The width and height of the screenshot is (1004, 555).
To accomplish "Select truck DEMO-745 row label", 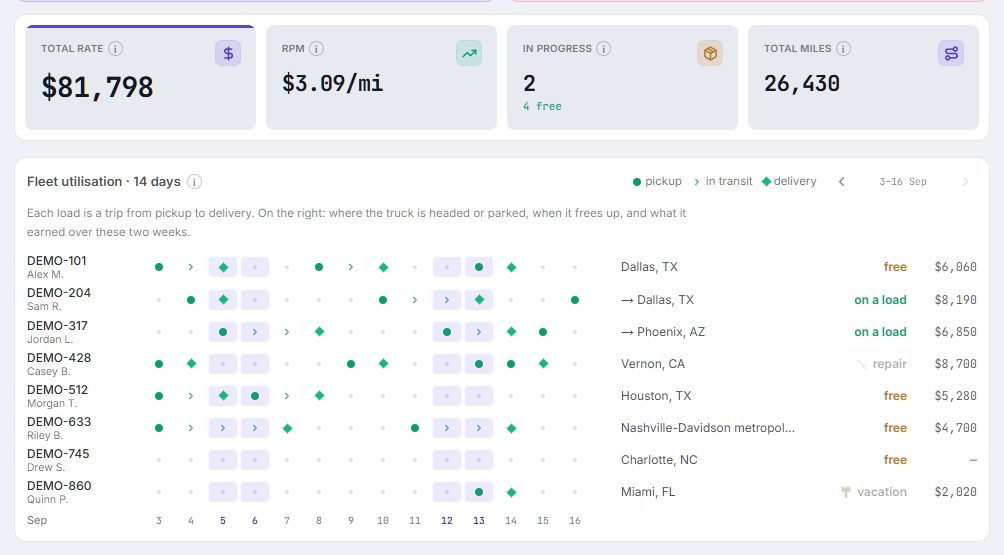I will tap(58, 453).
